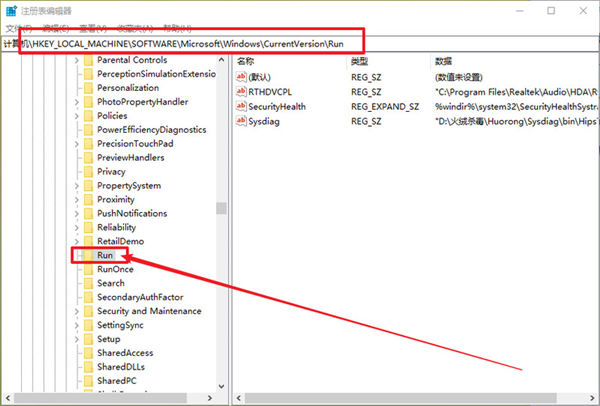The height and width of the screenshot is (406, 600).
Task: Click the tree pane scroll-down arrow
Action: click(221, 386)
